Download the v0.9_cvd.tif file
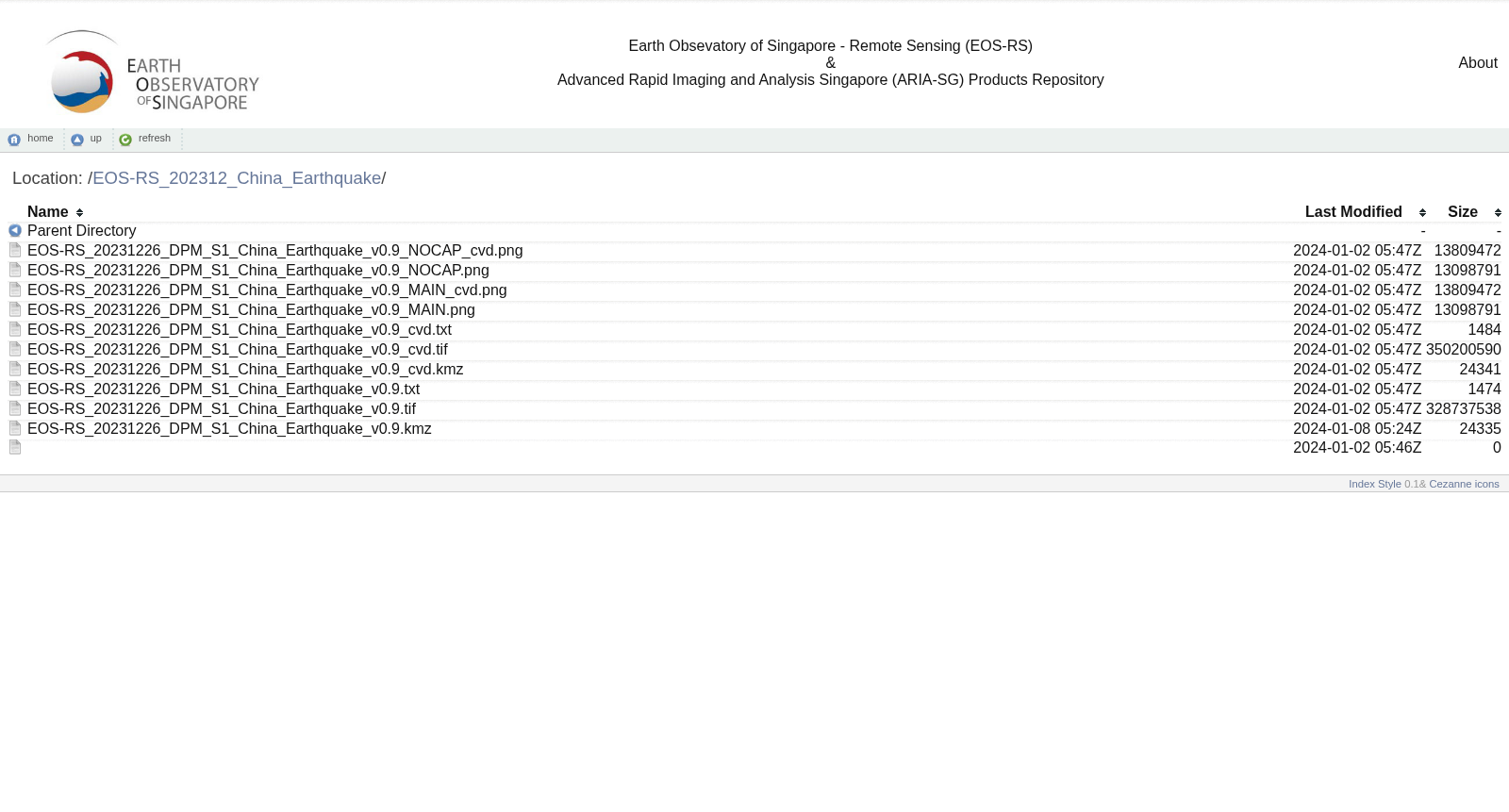Viewport: 1509px width, 812px height. [238, 350]
